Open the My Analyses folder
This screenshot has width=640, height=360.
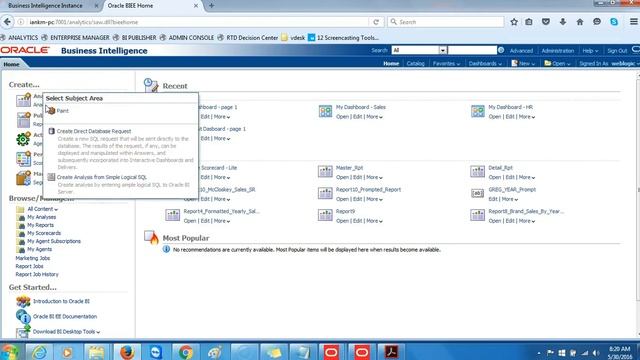[41, 217]
